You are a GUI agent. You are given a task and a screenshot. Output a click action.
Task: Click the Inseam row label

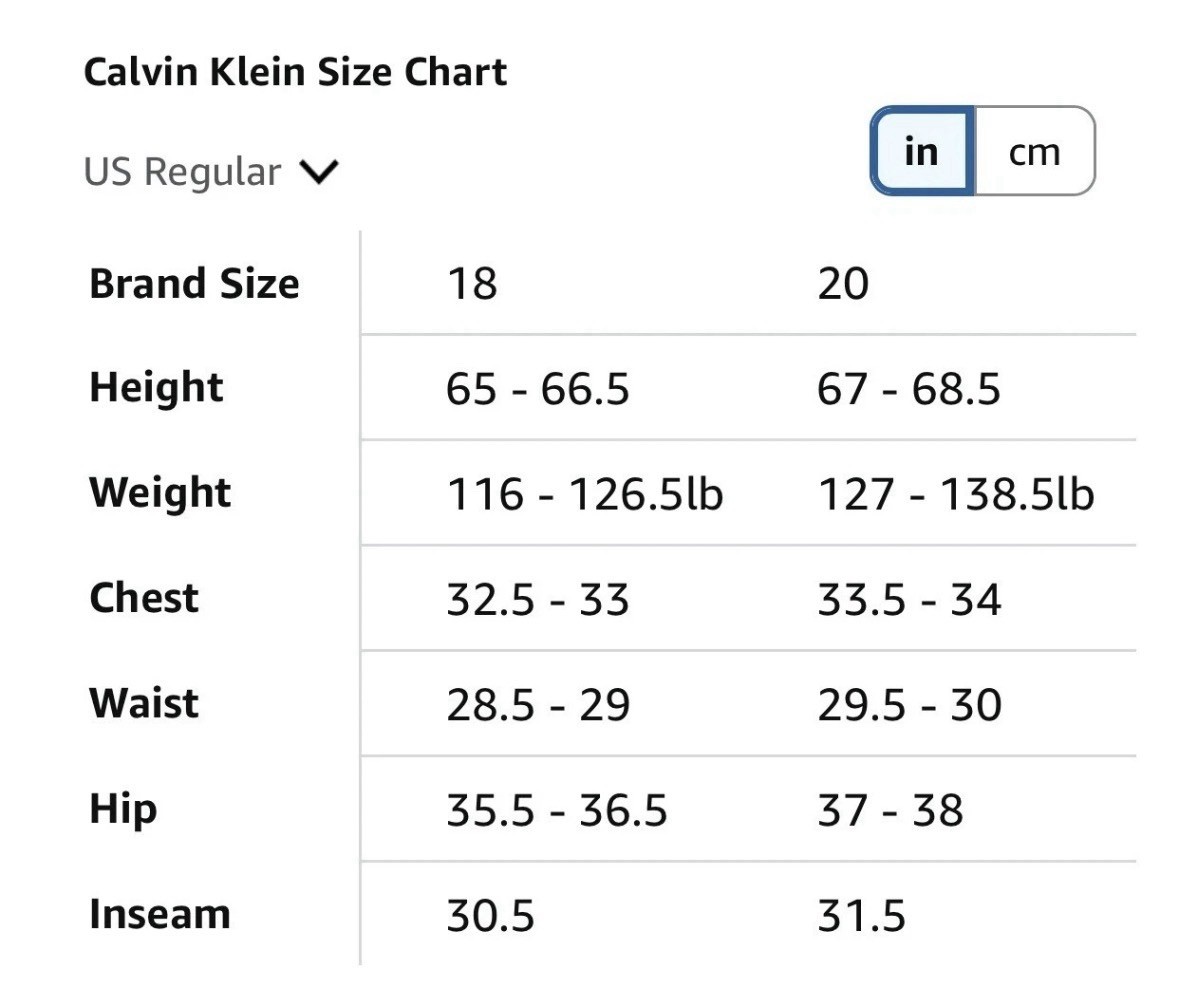(160, 915)
